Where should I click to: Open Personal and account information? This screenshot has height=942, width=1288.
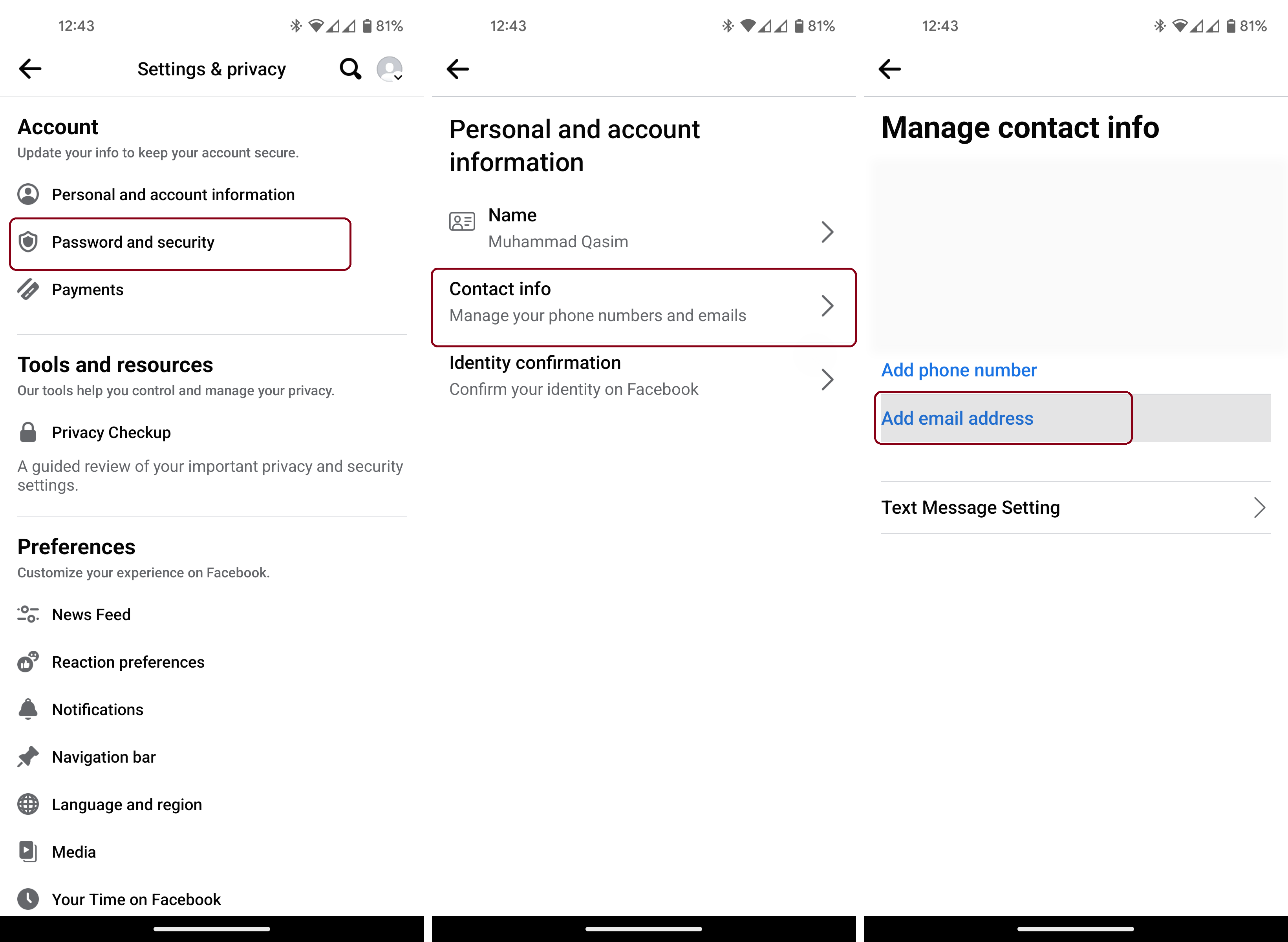pyautogui.click(x=173, y=194)
